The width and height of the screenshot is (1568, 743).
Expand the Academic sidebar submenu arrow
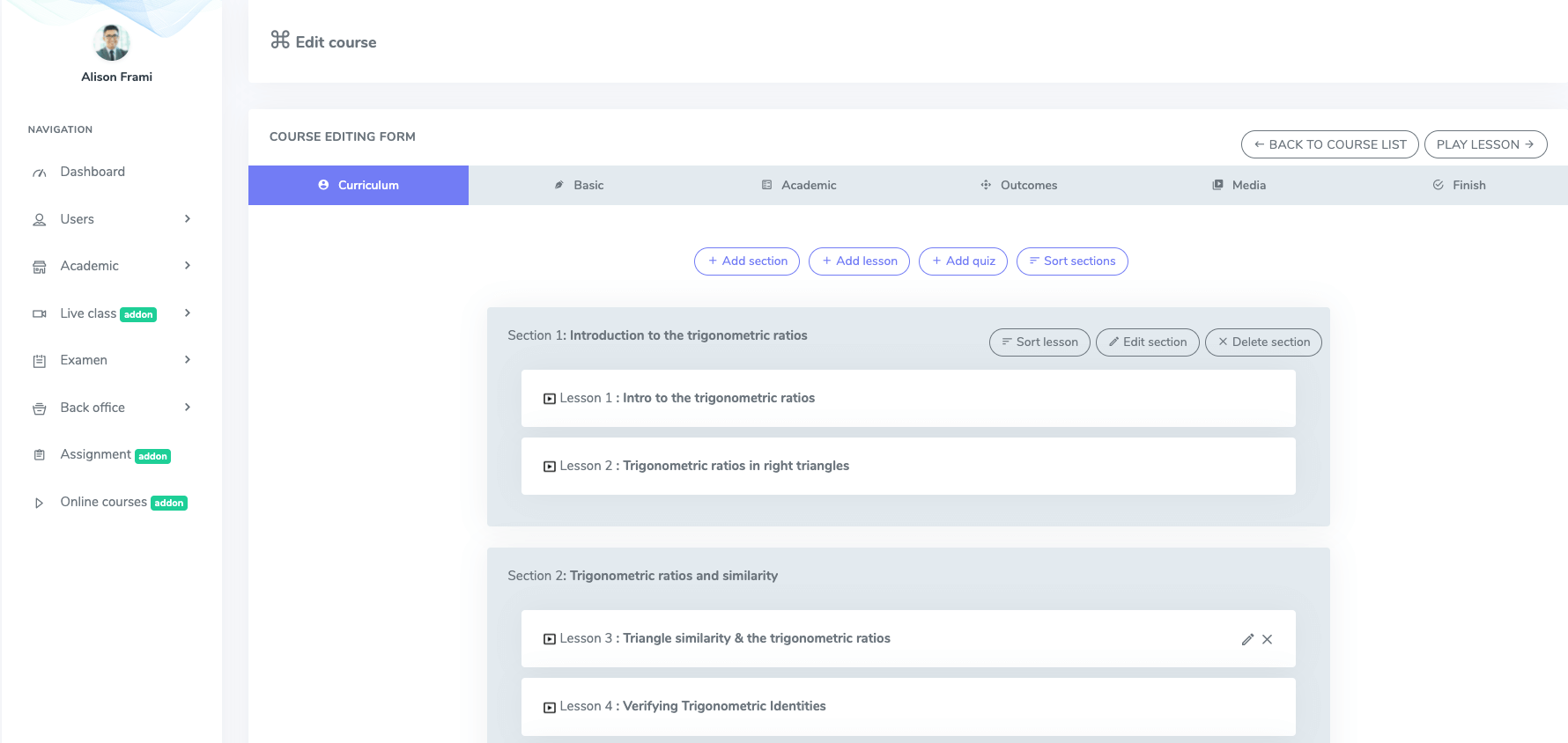pos(188,266)
